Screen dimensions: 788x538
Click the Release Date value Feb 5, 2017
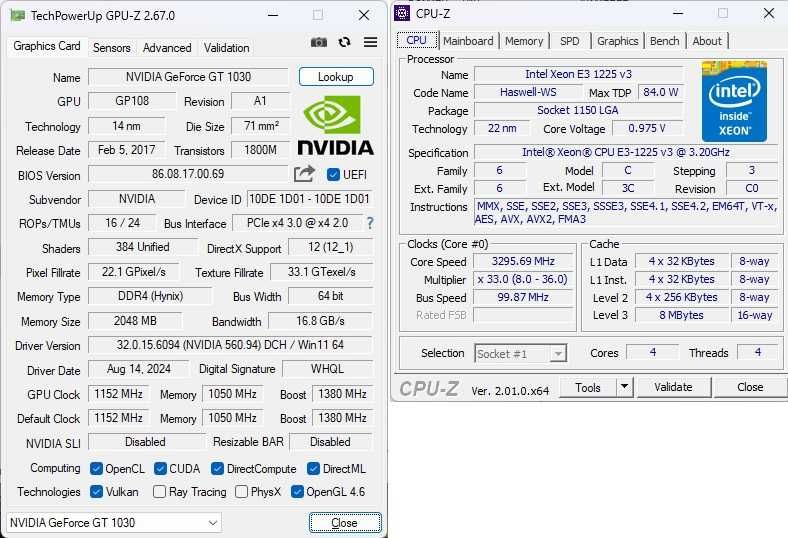(x=127, y=150)
